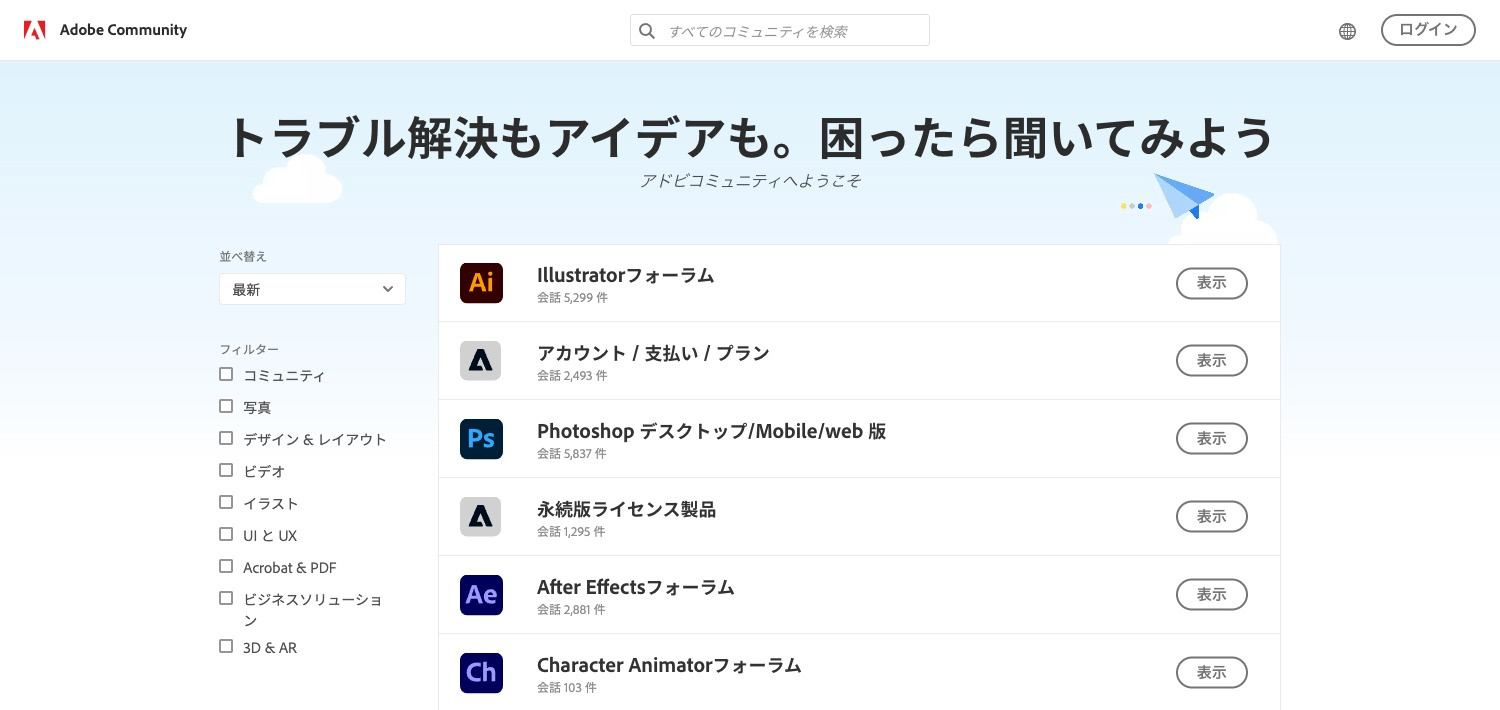Image resolution: width=1500 pixels, height=710 pixels.
Task: Click the アドビコミュニティへようこそ subtitle
Action: [x=750, y=181]
